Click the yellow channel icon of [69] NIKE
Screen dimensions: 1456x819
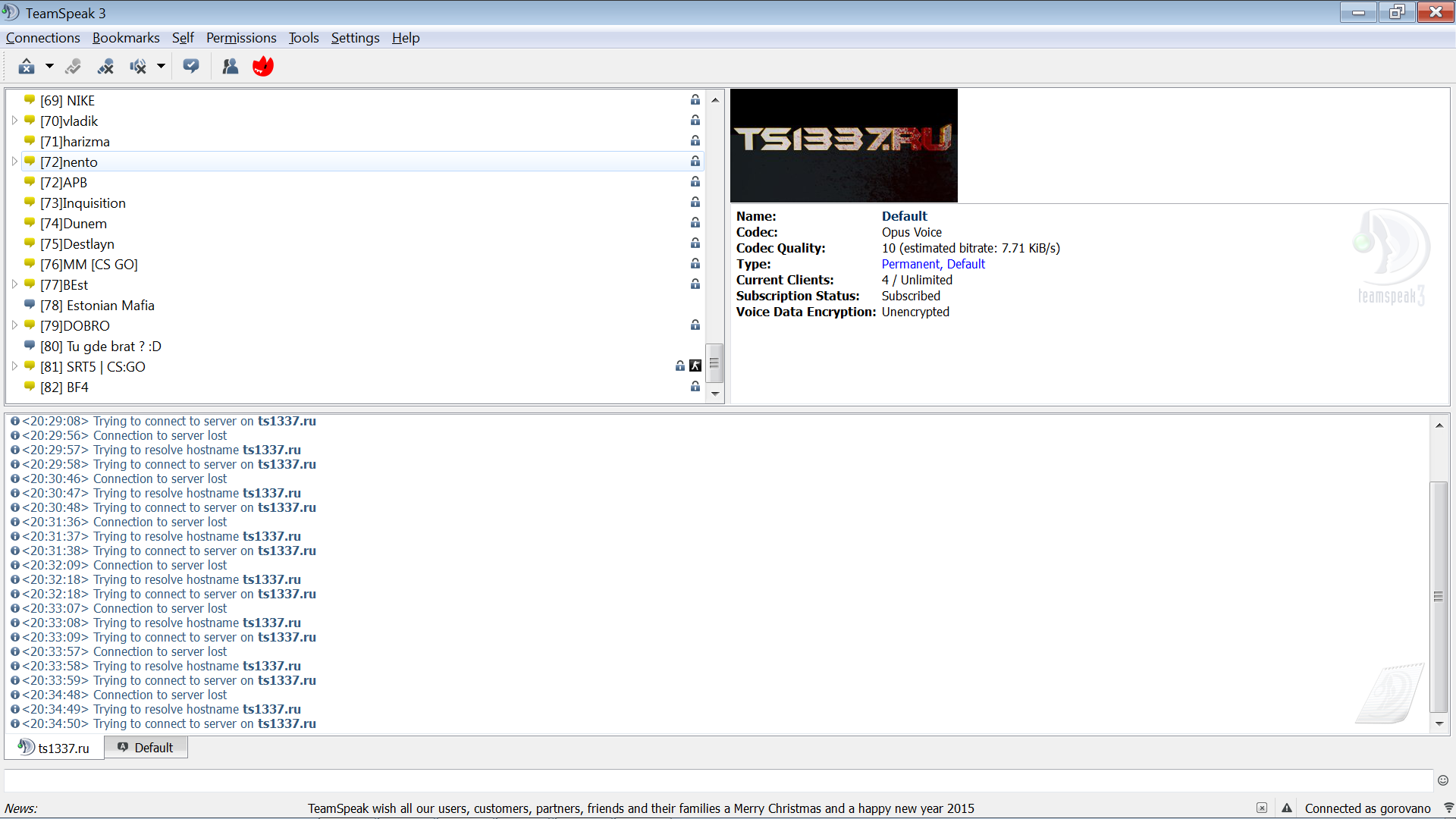[x=30, y=100]
